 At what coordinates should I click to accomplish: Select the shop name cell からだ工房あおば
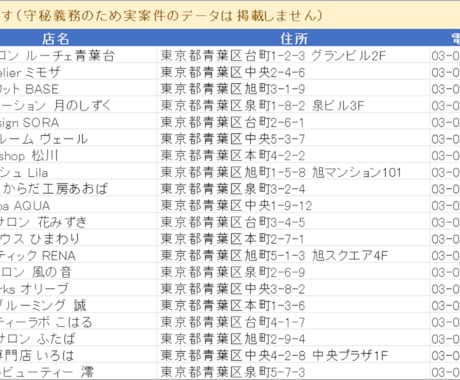(x=78, y=188)
